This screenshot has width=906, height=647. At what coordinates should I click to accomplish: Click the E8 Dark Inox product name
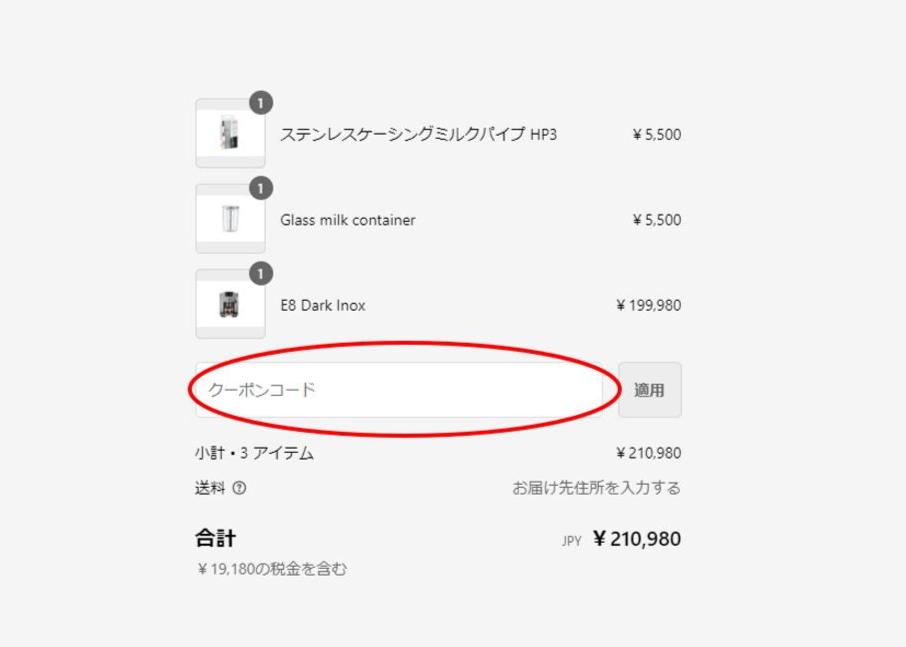pos(322,305)
